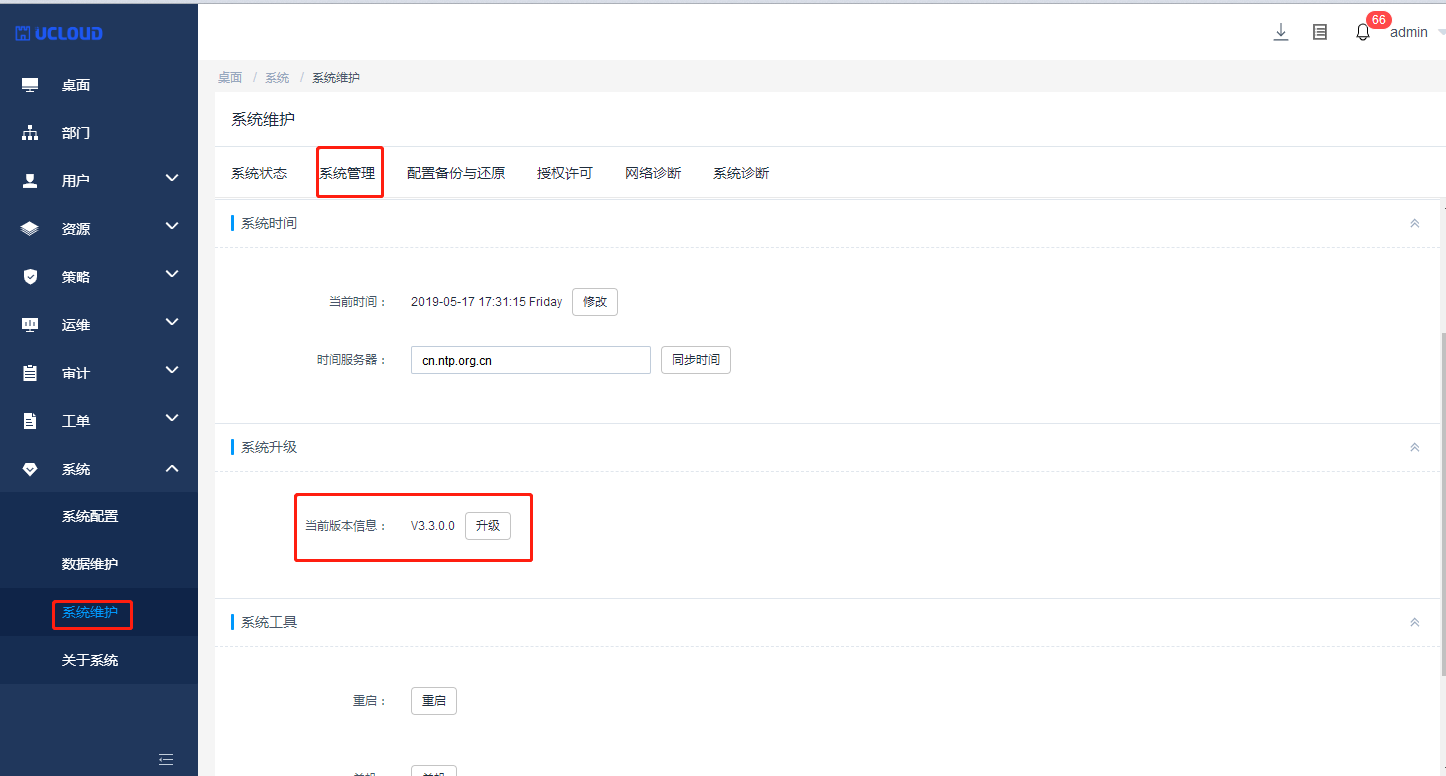Collapse the 系统工具 section
1446x776 pixels.
pyautogui.click(x=1414, y=622)
